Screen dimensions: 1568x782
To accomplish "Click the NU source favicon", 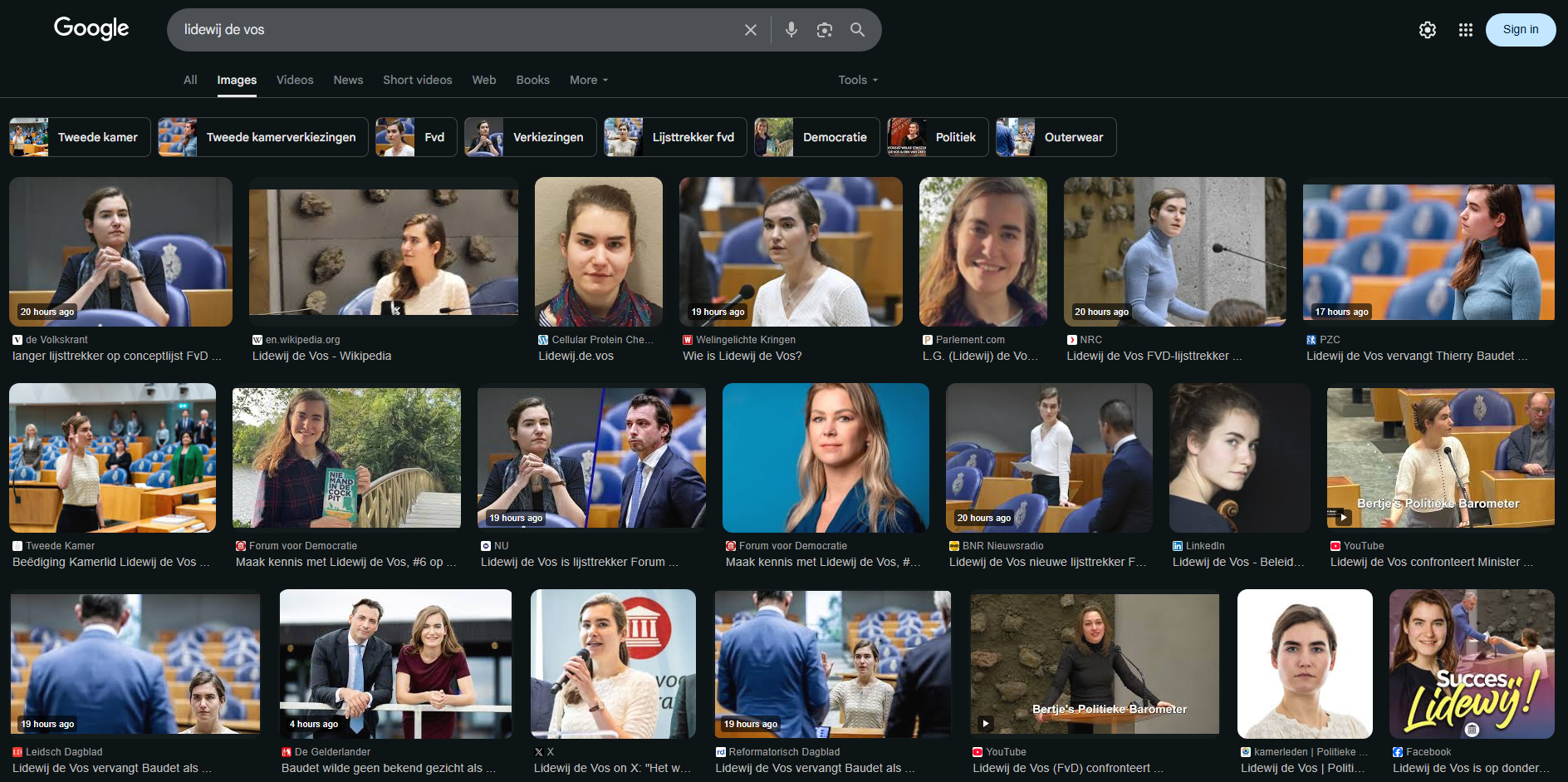I will coord(486,546).
